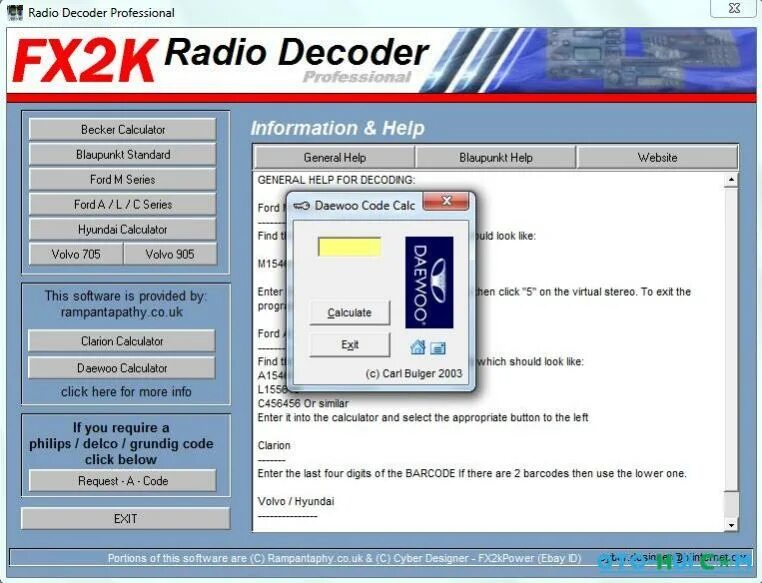
Task: Click the email icon in the Daewoo dialog
Action: pos(438,348)
